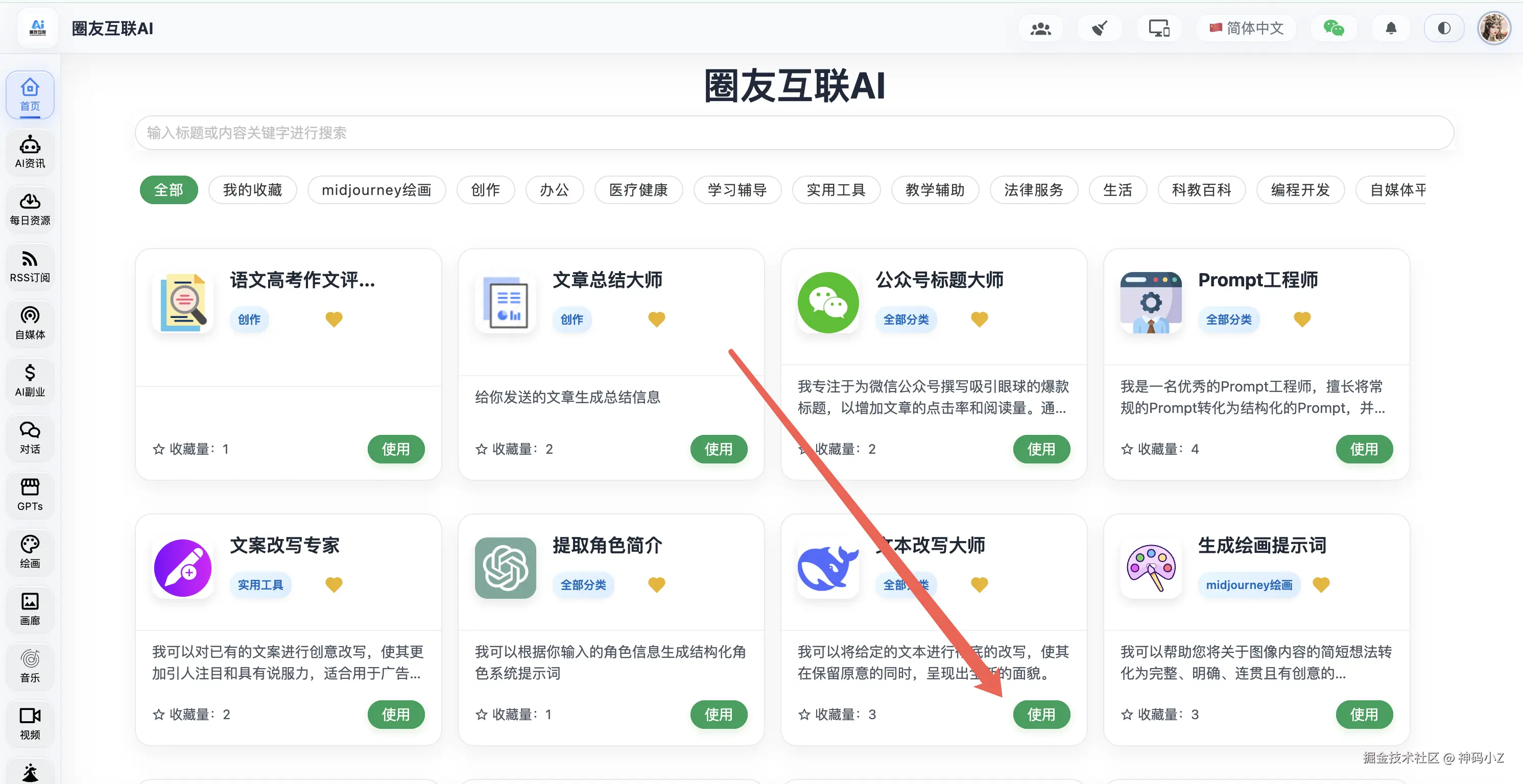Toggle favorite heart on Prompt工程师 card

1302,319
